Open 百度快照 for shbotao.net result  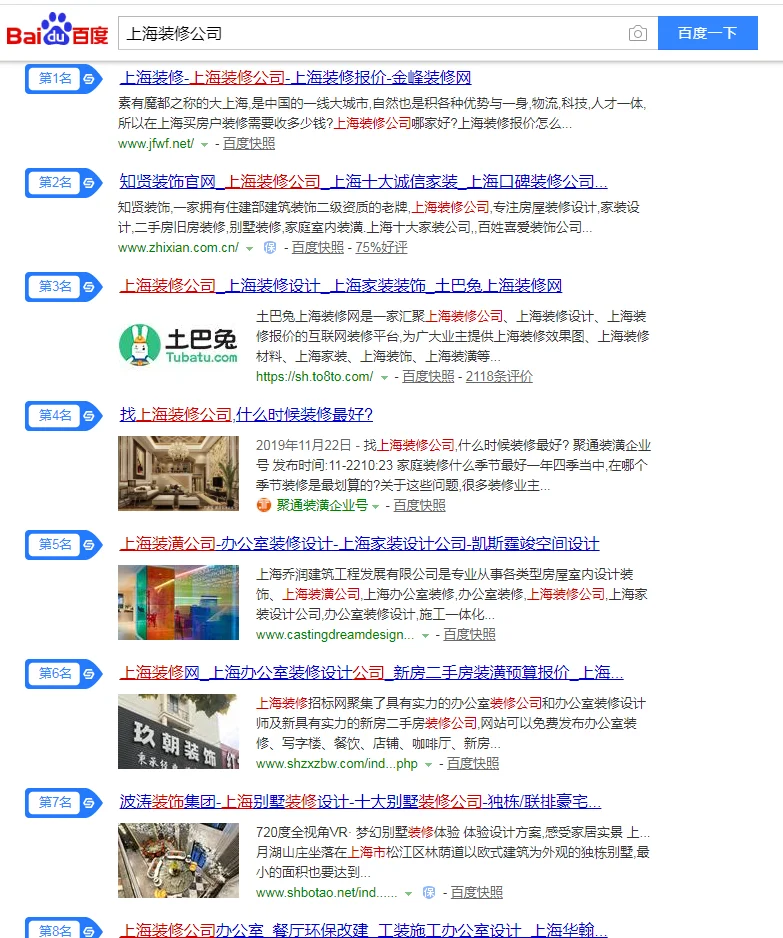coord(477,893)
